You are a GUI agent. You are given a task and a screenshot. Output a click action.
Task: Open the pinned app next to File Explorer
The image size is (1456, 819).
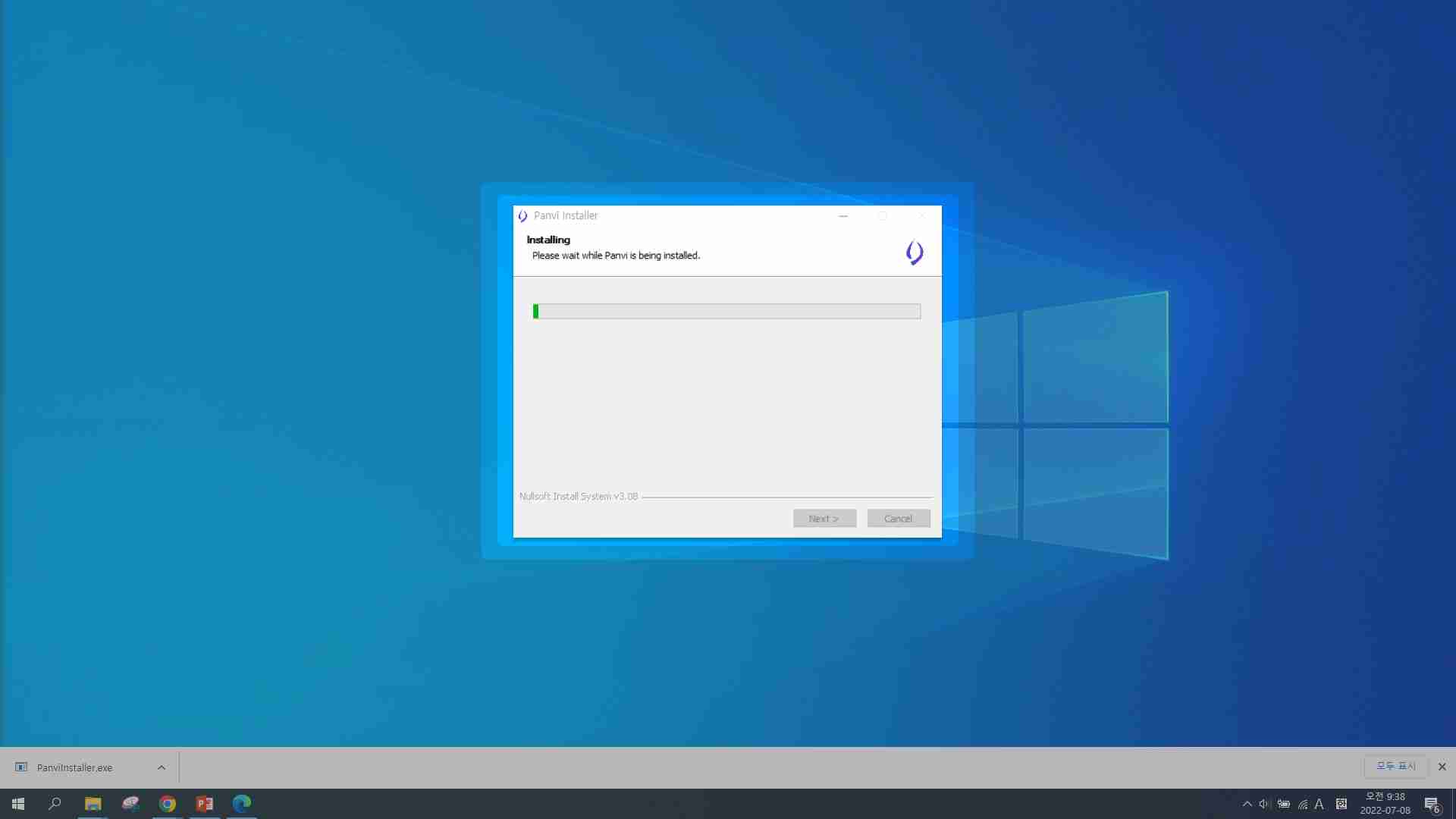(130, 804)
